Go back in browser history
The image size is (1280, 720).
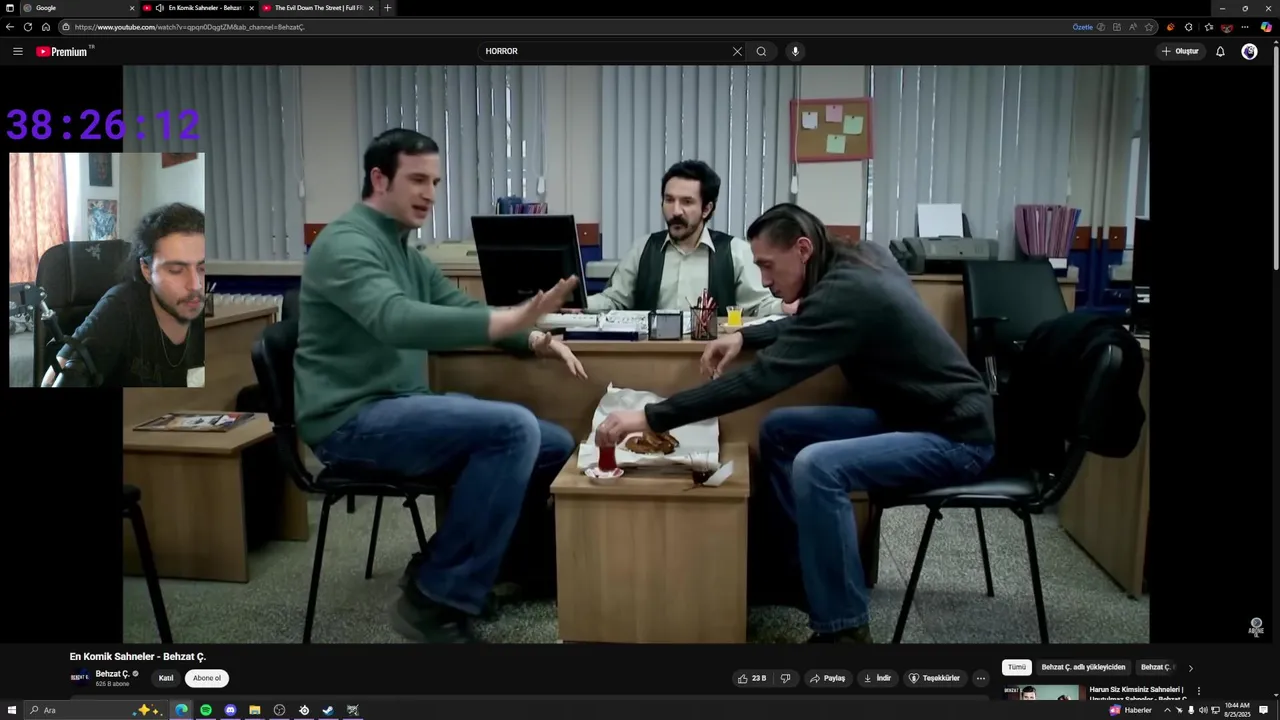[10, 27]
